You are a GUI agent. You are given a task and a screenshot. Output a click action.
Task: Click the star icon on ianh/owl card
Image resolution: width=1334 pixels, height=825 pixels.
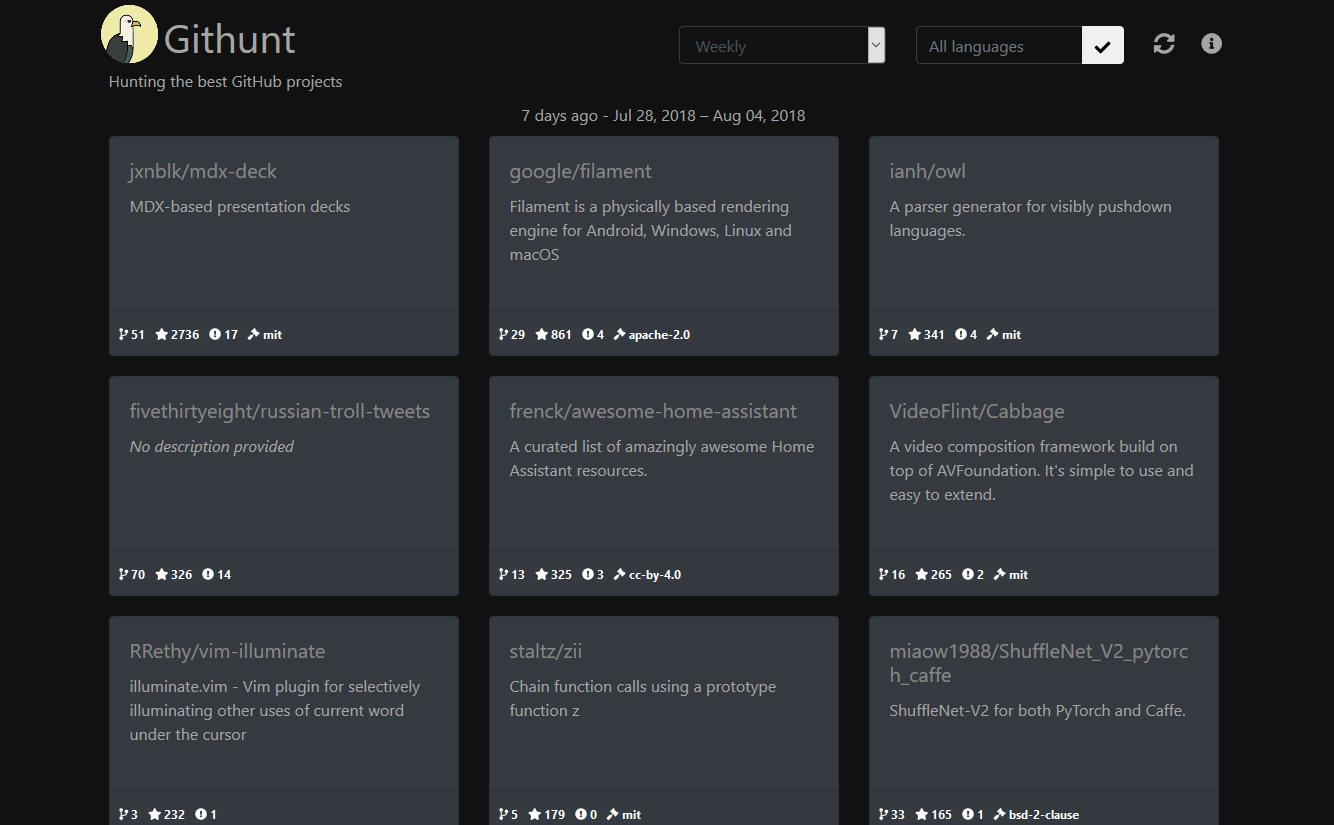[915, 335]
